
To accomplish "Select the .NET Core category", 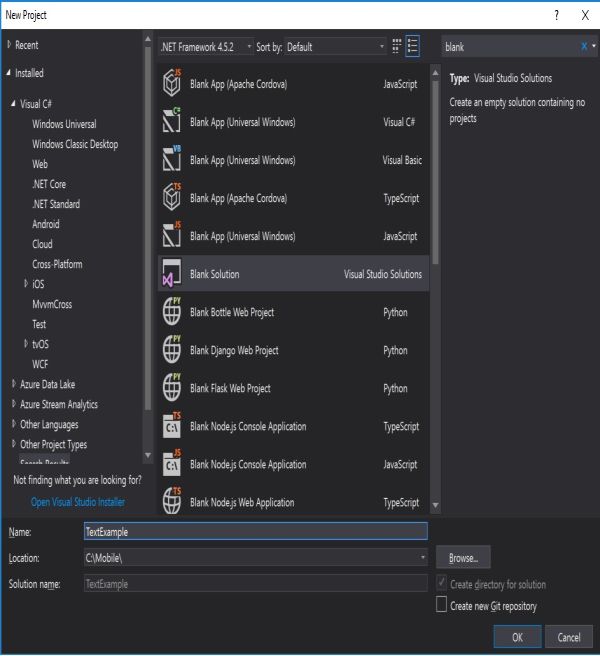I will tap(49, 184).
